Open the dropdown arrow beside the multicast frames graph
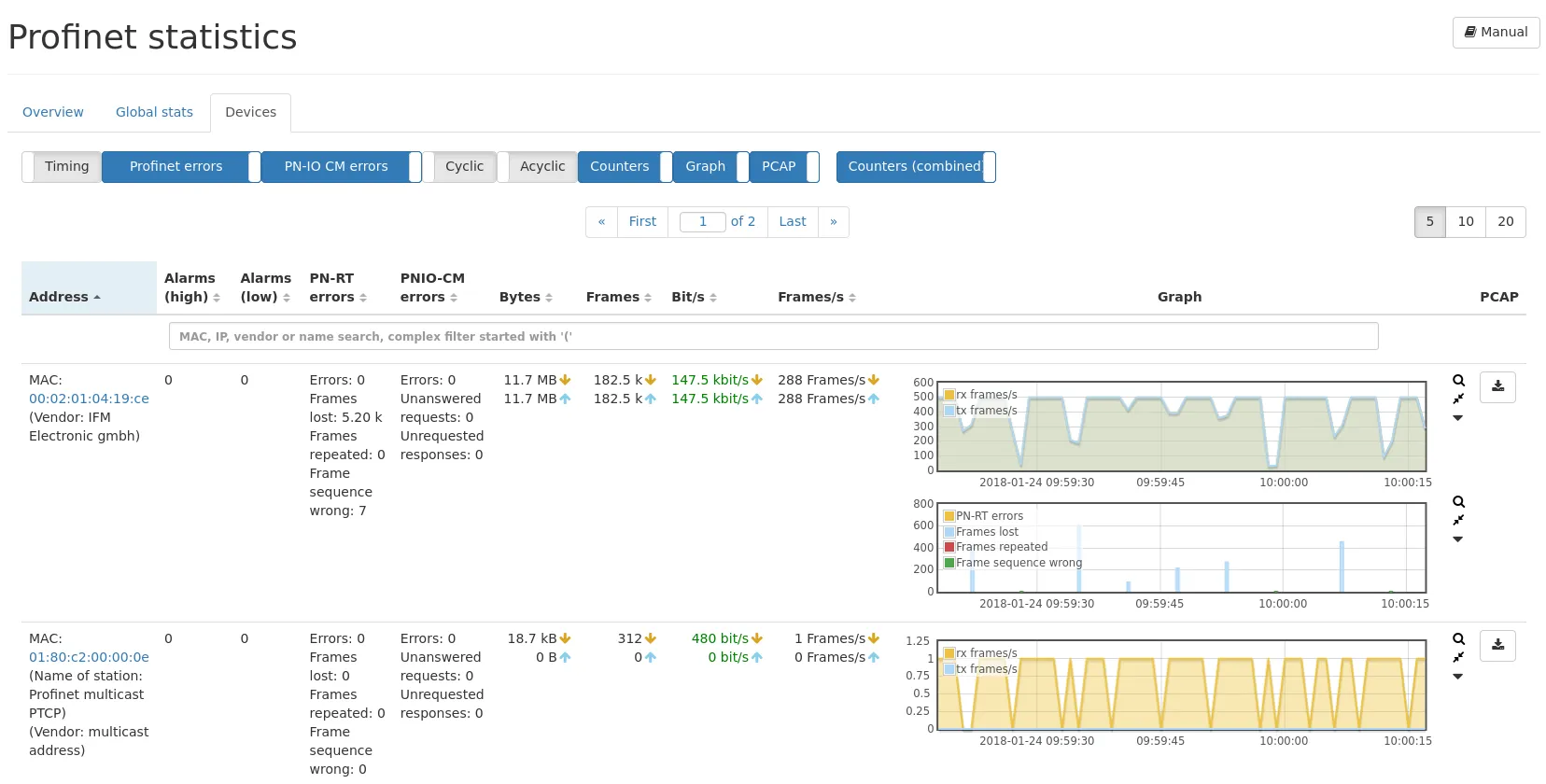 tap(1458, 677)
